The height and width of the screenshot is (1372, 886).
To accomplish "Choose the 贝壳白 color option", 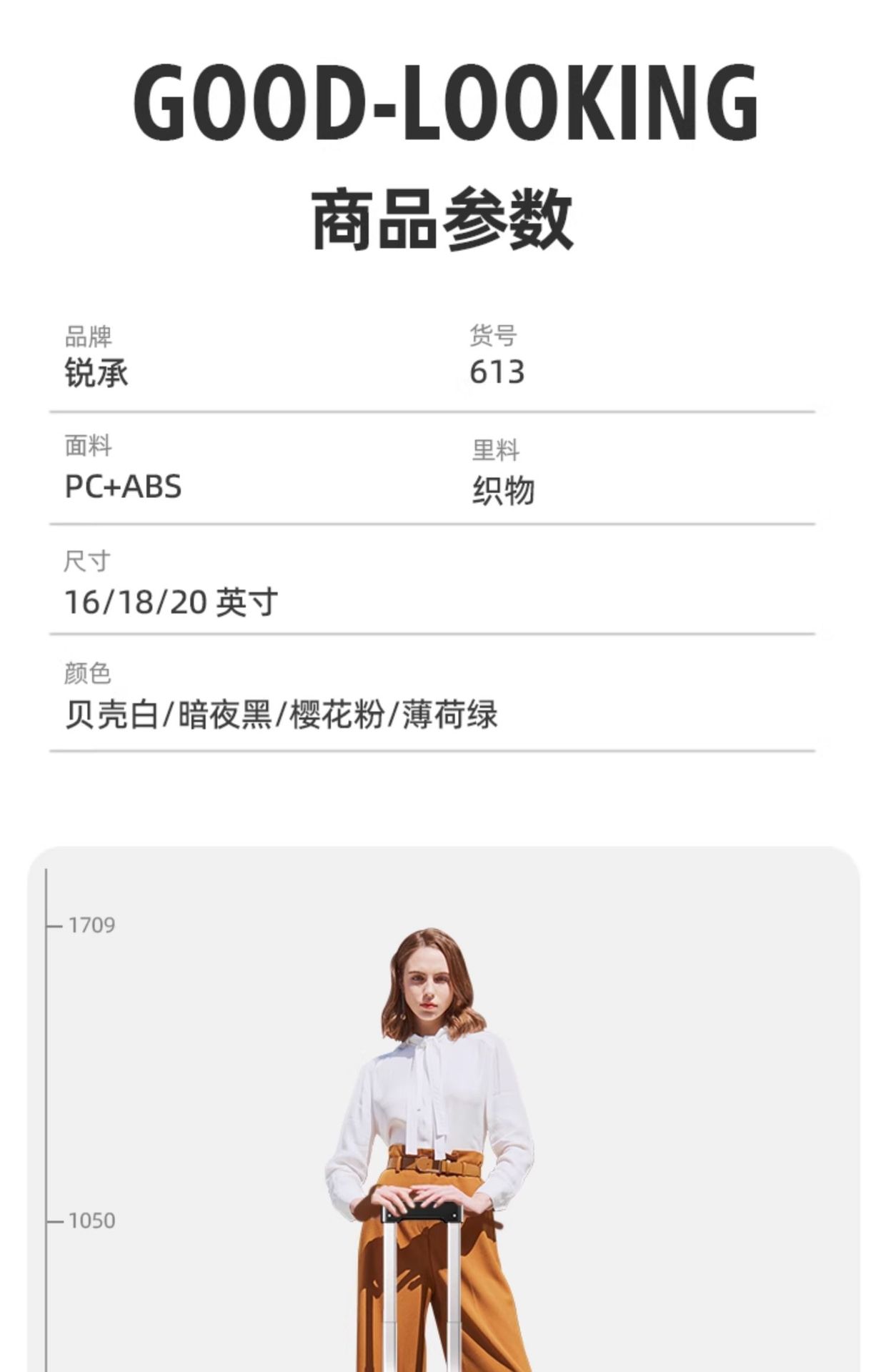I will click(x=111, y=715).
